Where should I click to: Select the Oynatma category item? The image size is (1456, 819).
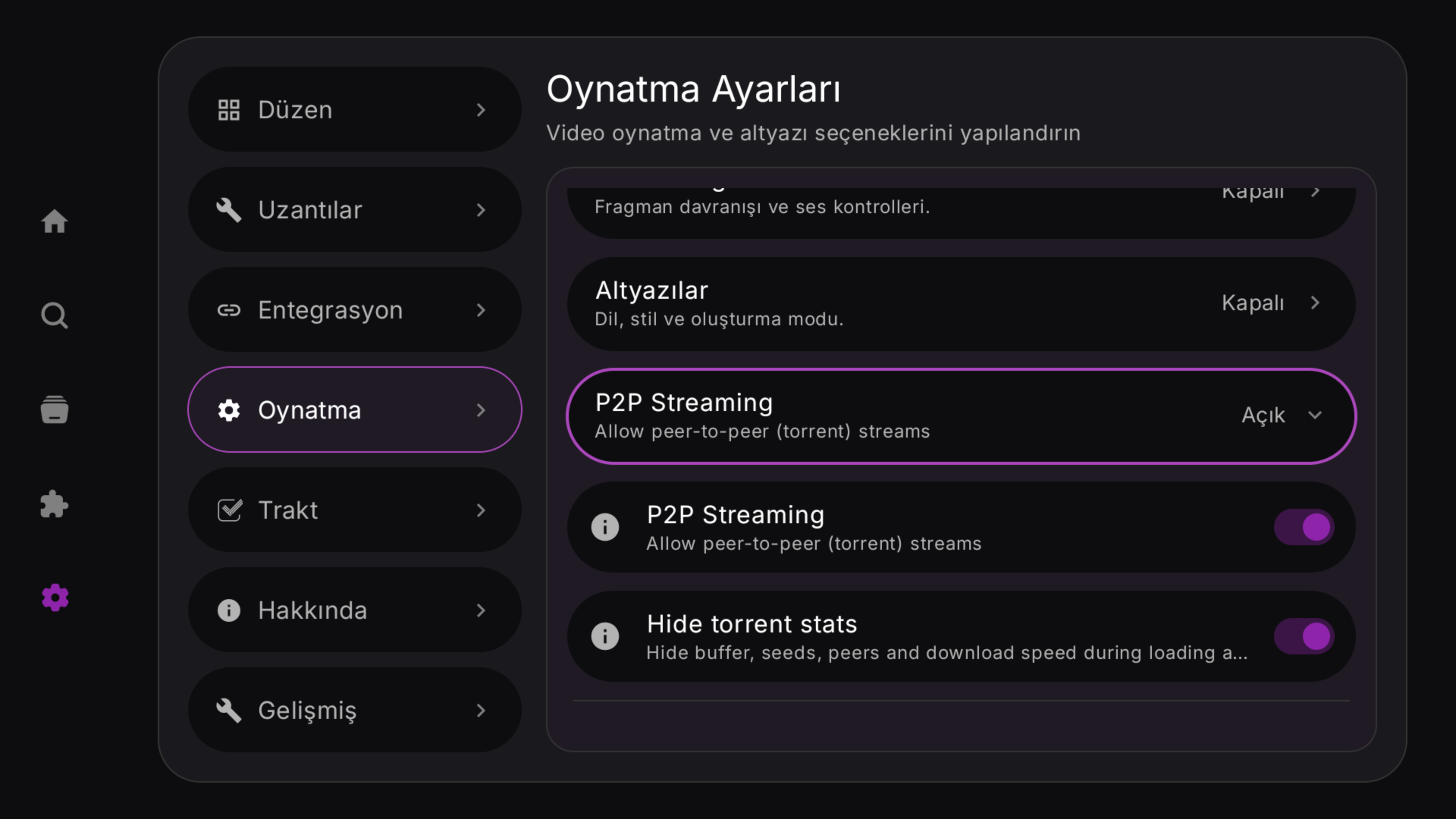355,410
